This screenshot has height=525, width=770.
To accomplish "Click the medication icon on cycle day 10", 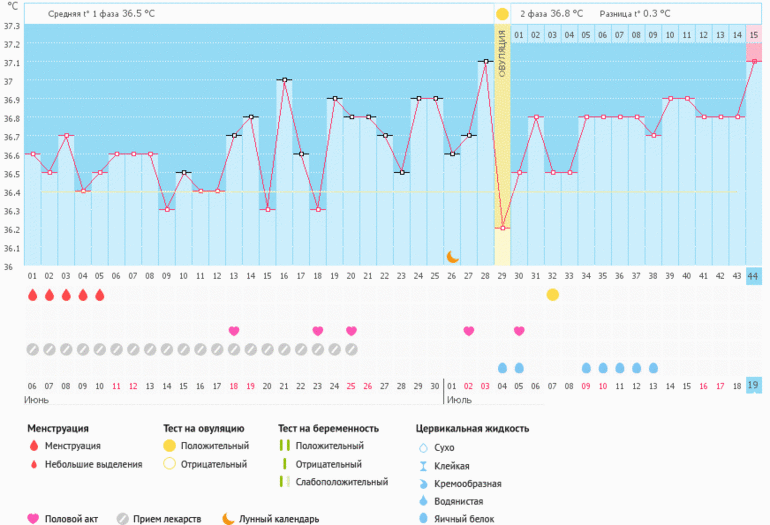I will coord(183,349).
